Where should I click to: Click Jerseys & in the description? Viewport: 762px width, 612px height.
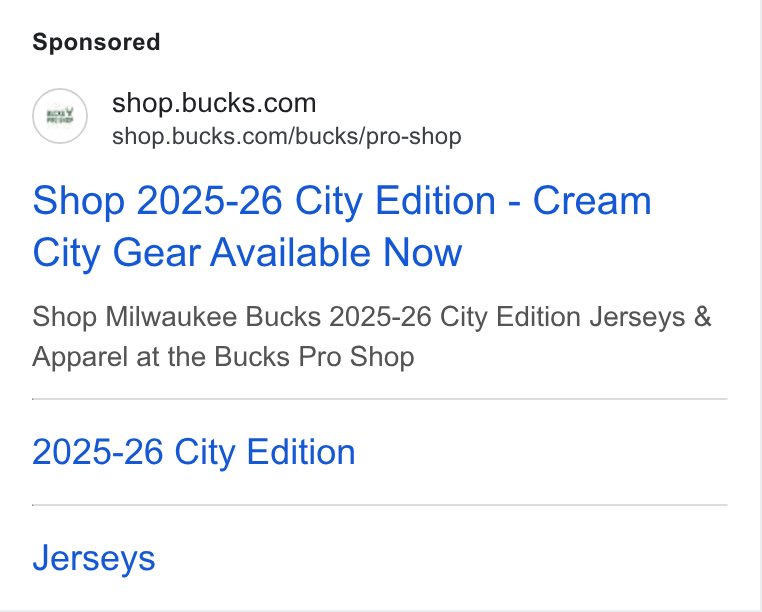pos(650,317)
